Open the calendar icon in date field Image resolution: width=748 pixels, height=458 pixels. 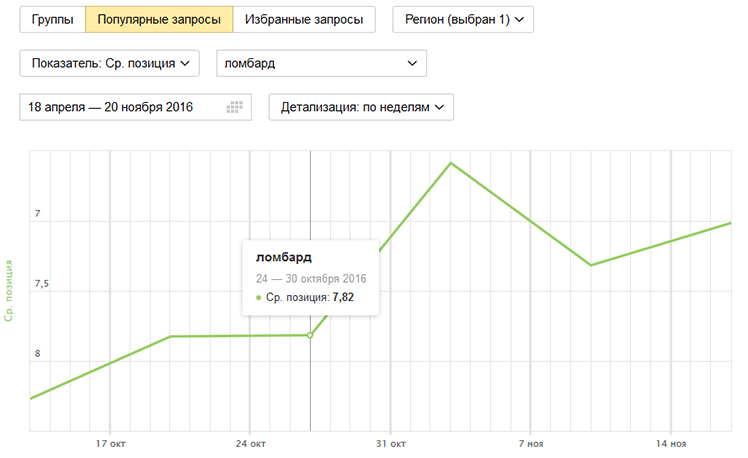pos(236,107)
